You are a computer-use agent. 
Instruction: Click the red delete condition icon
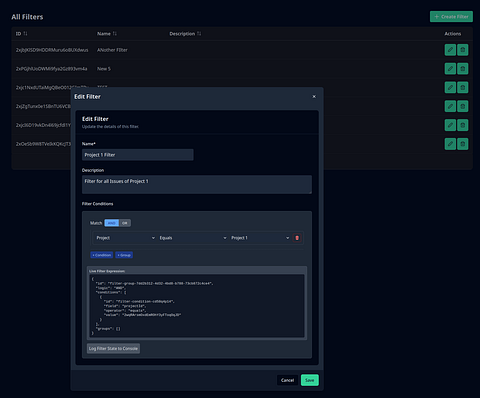(x=297, y=238)
